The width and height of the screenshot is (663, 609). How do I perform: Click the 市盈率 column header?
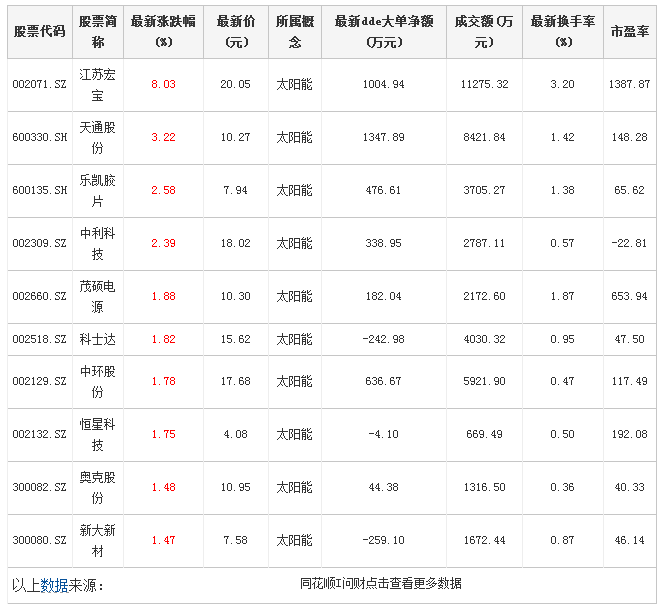click(630, 31)
